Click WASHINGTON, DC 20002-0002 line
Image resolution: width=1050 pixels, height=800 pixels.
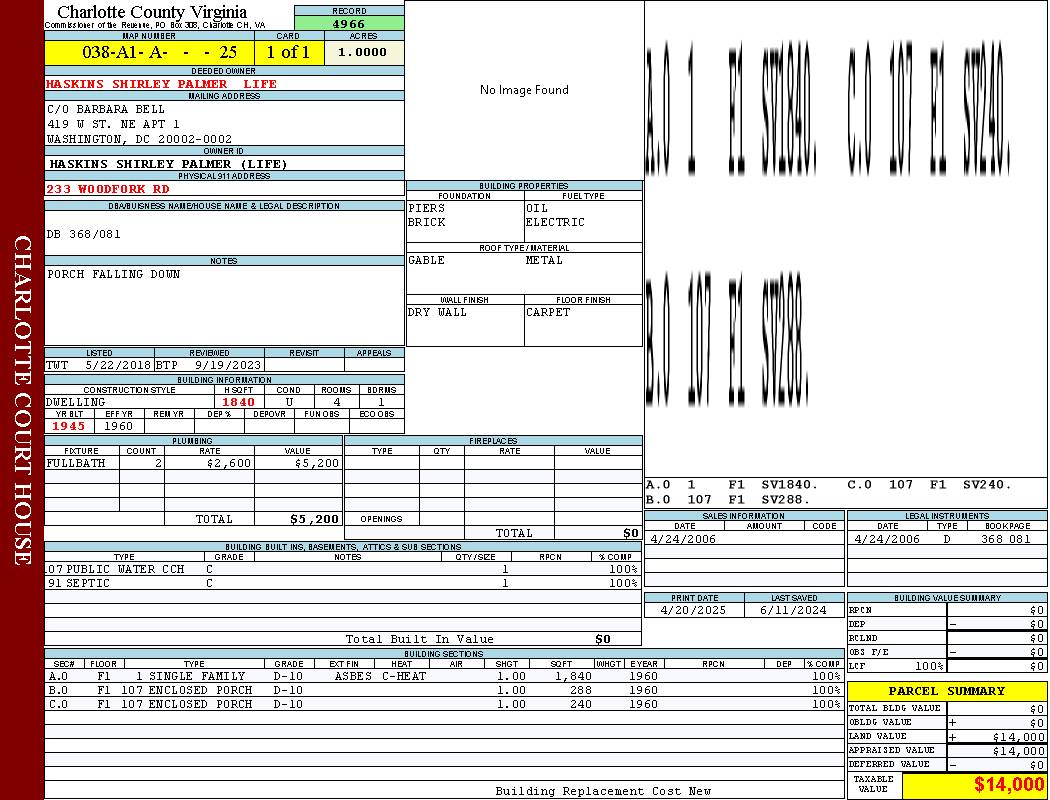[x=139, y=139]
